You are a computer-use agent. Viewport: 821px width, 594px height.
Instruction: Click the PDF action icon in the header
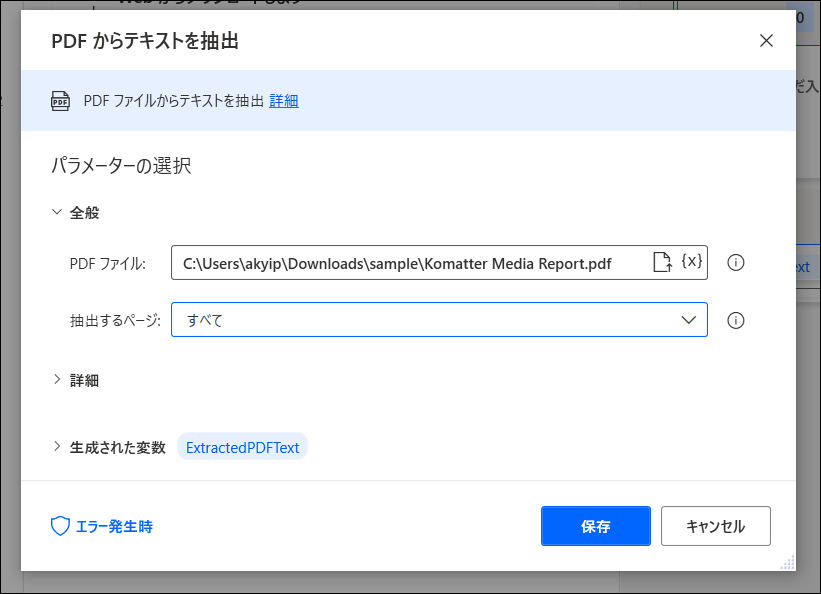(x=61, y=100)
